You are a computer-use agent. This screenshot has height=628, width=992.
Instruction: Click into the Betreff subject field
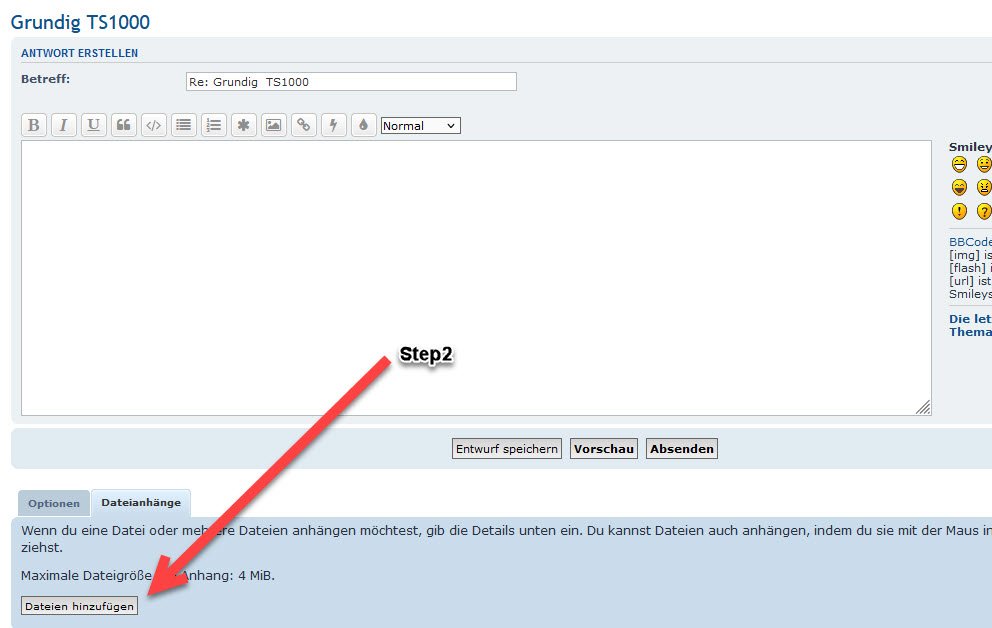[351, 82]
